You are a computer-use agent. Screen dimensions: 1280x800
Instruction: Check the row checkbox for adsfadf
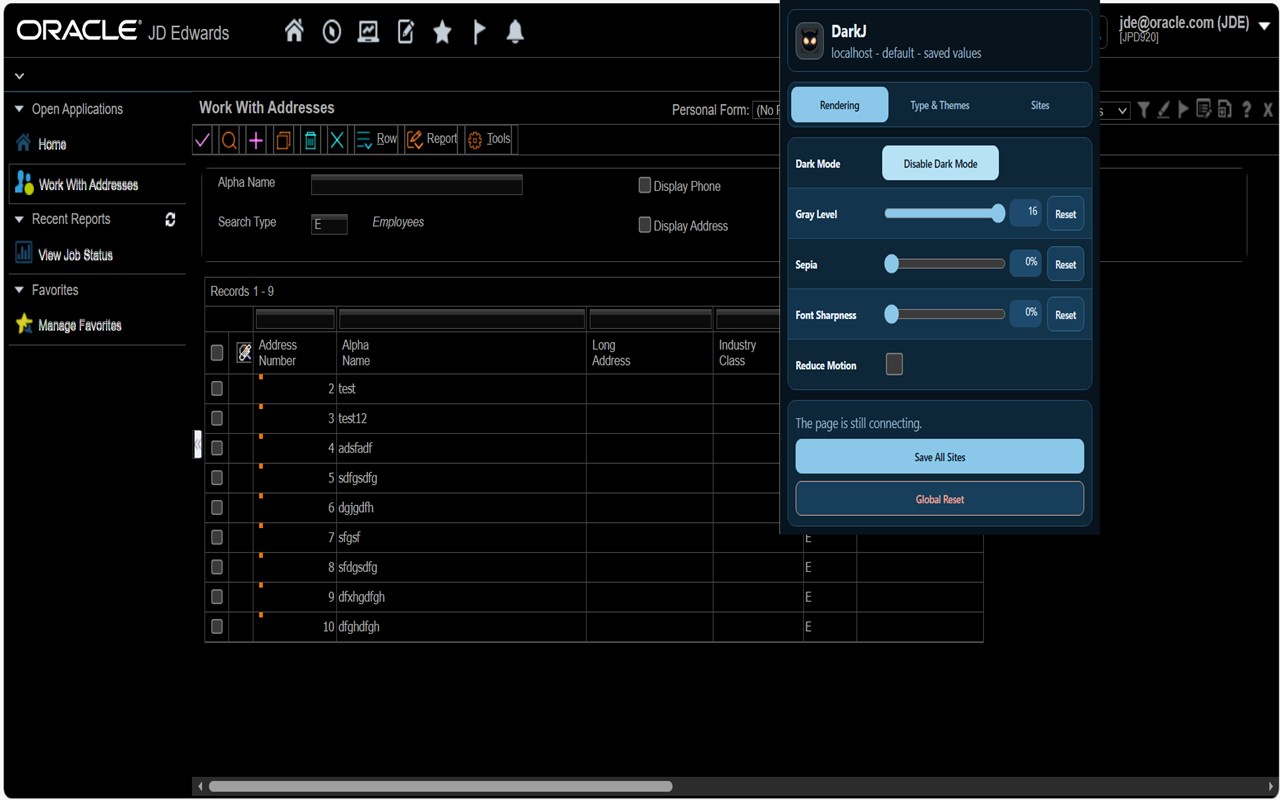pyautogui.click(x=217, y=448)
